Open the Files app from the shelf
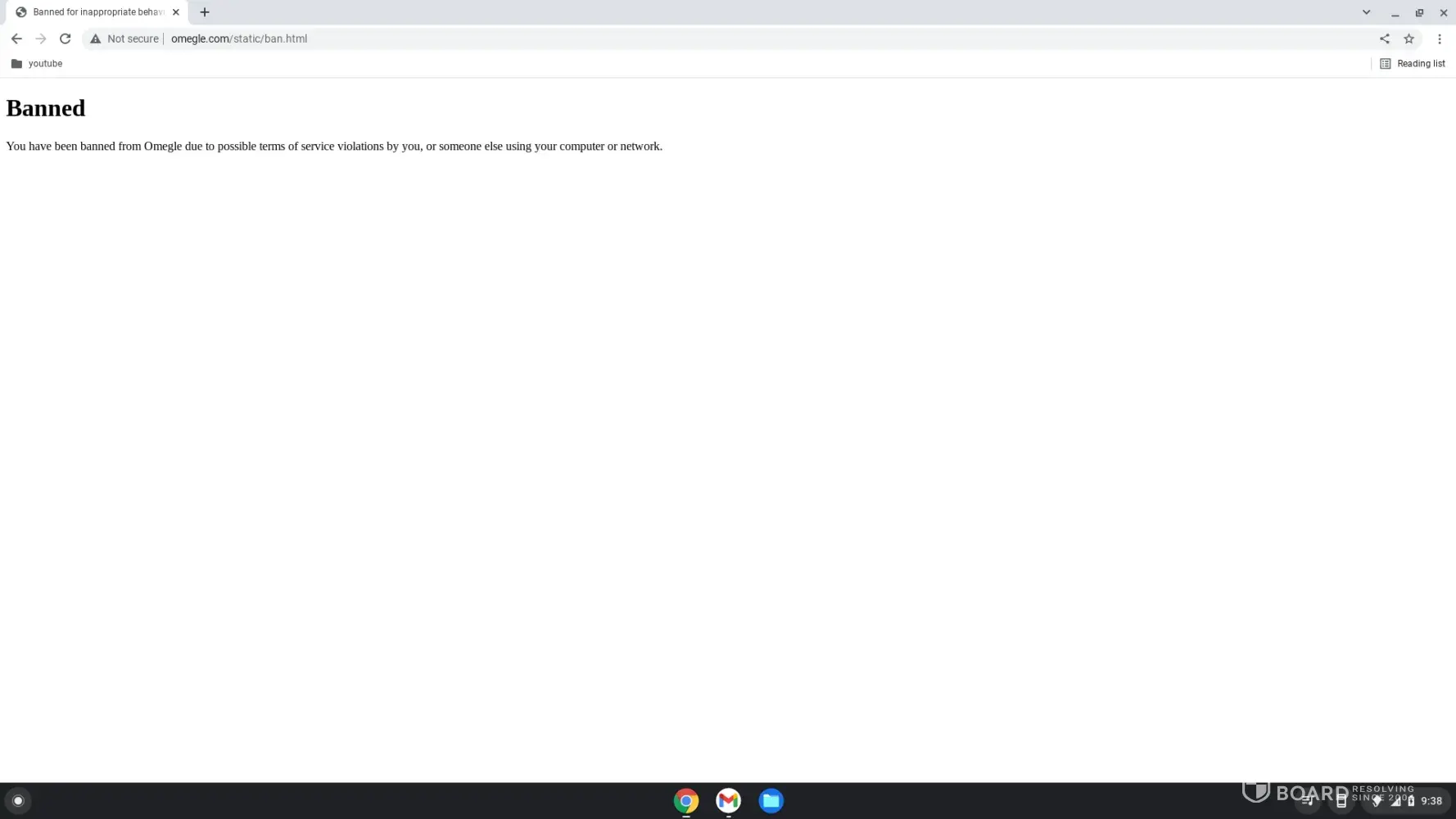The image size is (1456, 819). pos(771,800)
